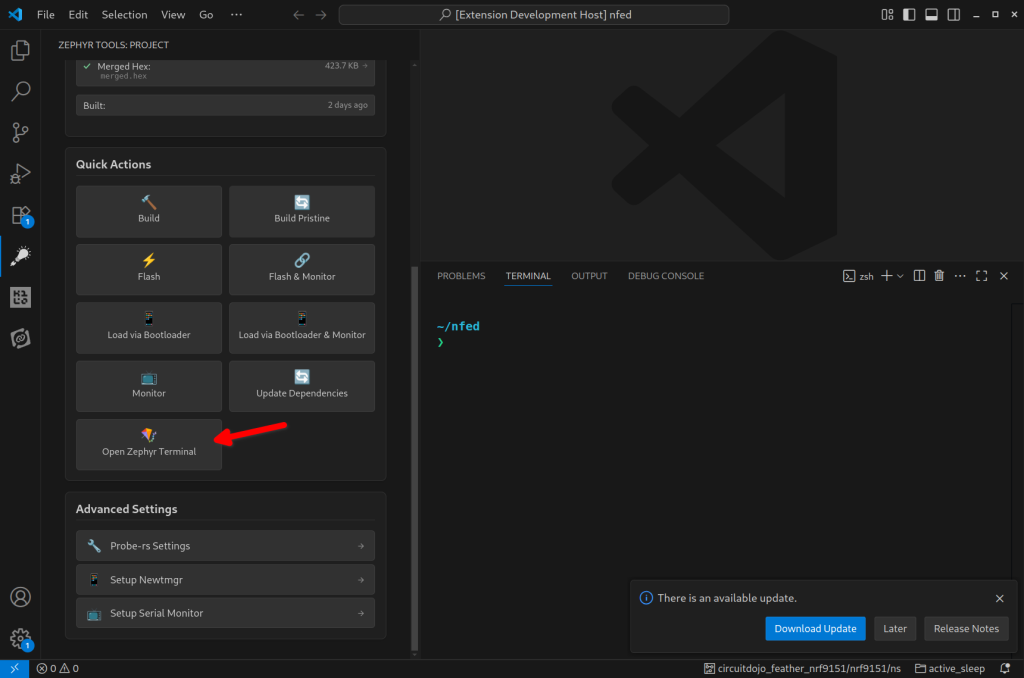Open the activity bar icon below Zephyr Tools

coord(20,297)
